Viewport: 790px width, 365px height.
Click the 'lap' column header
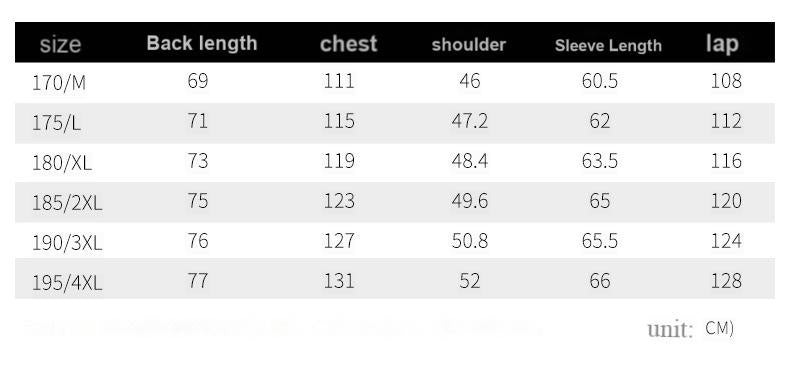722,44
